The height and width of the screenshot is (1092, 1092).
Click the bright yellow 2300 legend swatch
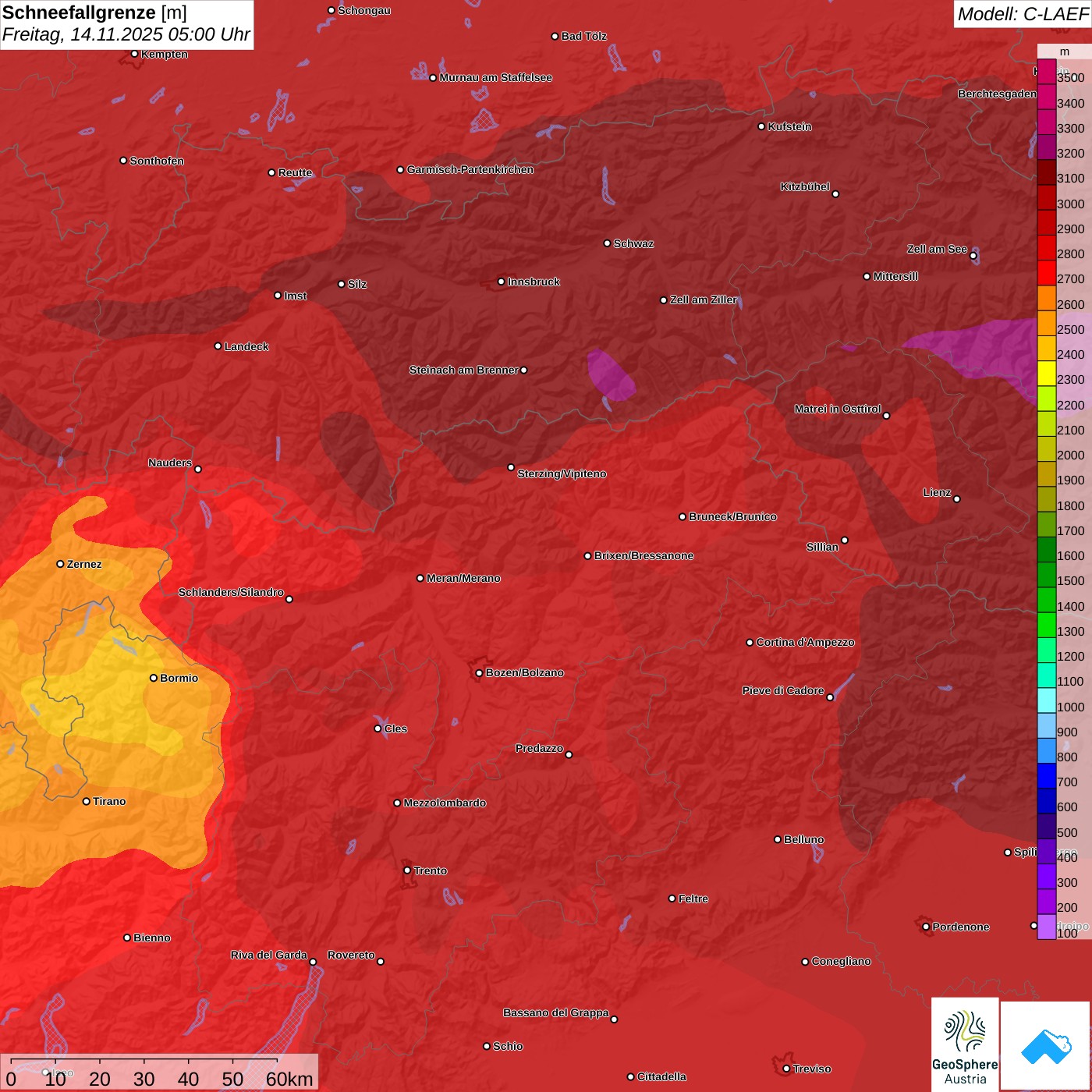click(x=1046, y=374)
